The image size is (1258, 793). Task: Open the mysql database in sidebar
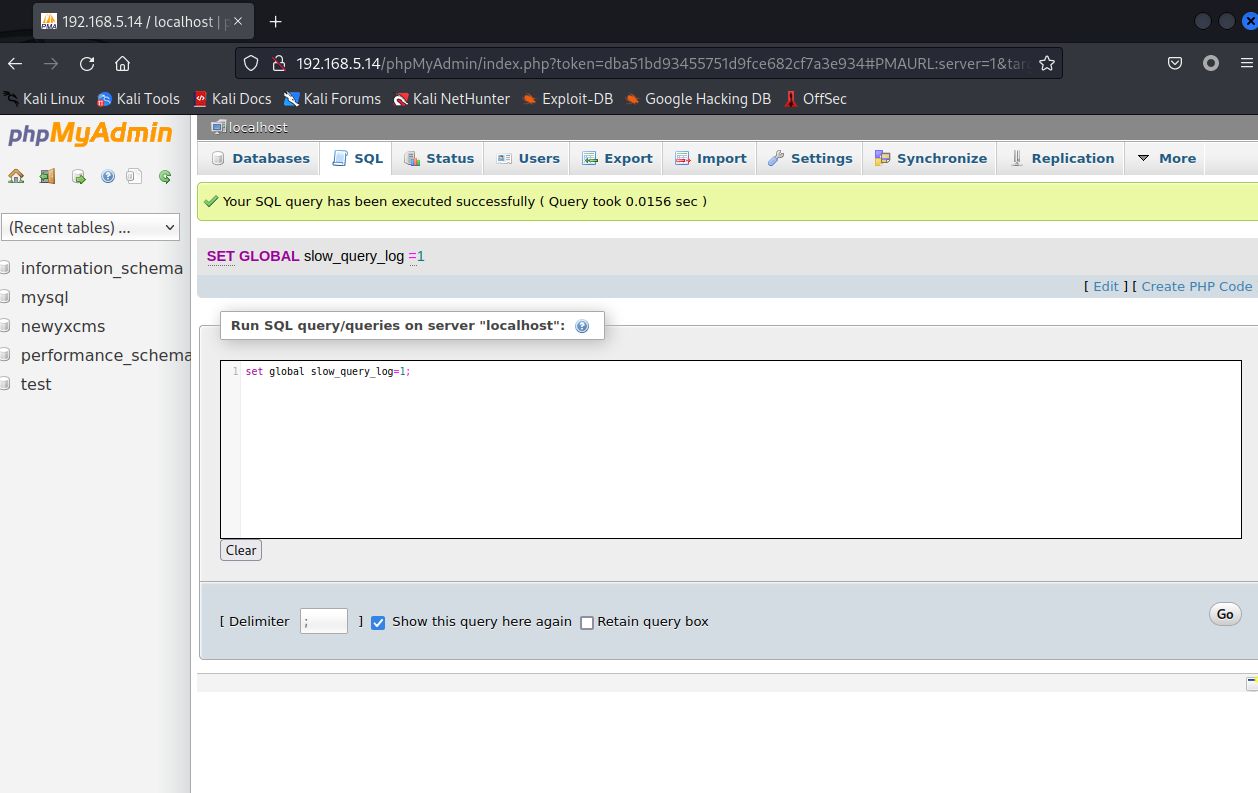tap(44, 297)
